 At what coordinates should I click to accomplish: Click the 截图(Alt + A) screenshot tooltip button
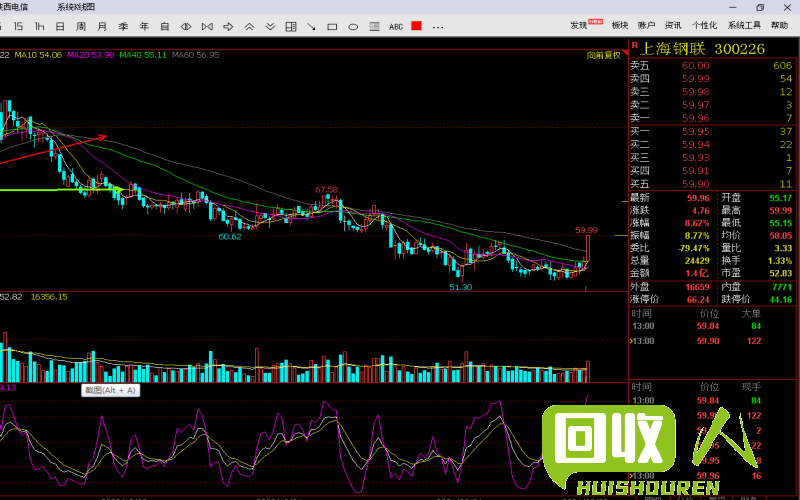[x=110, y=390]
